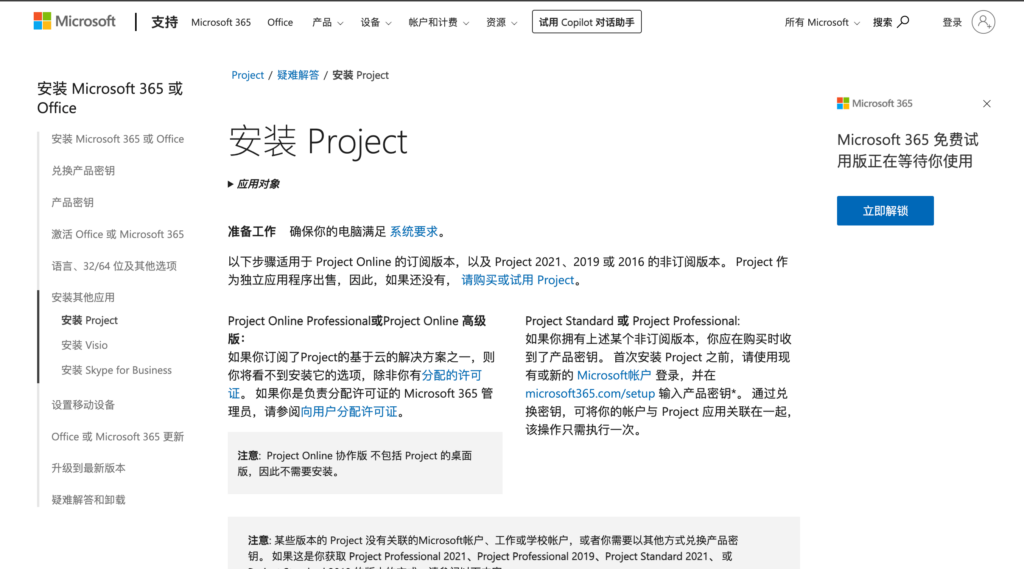Open the 向用户分配许可证 link

pos(349,412)
